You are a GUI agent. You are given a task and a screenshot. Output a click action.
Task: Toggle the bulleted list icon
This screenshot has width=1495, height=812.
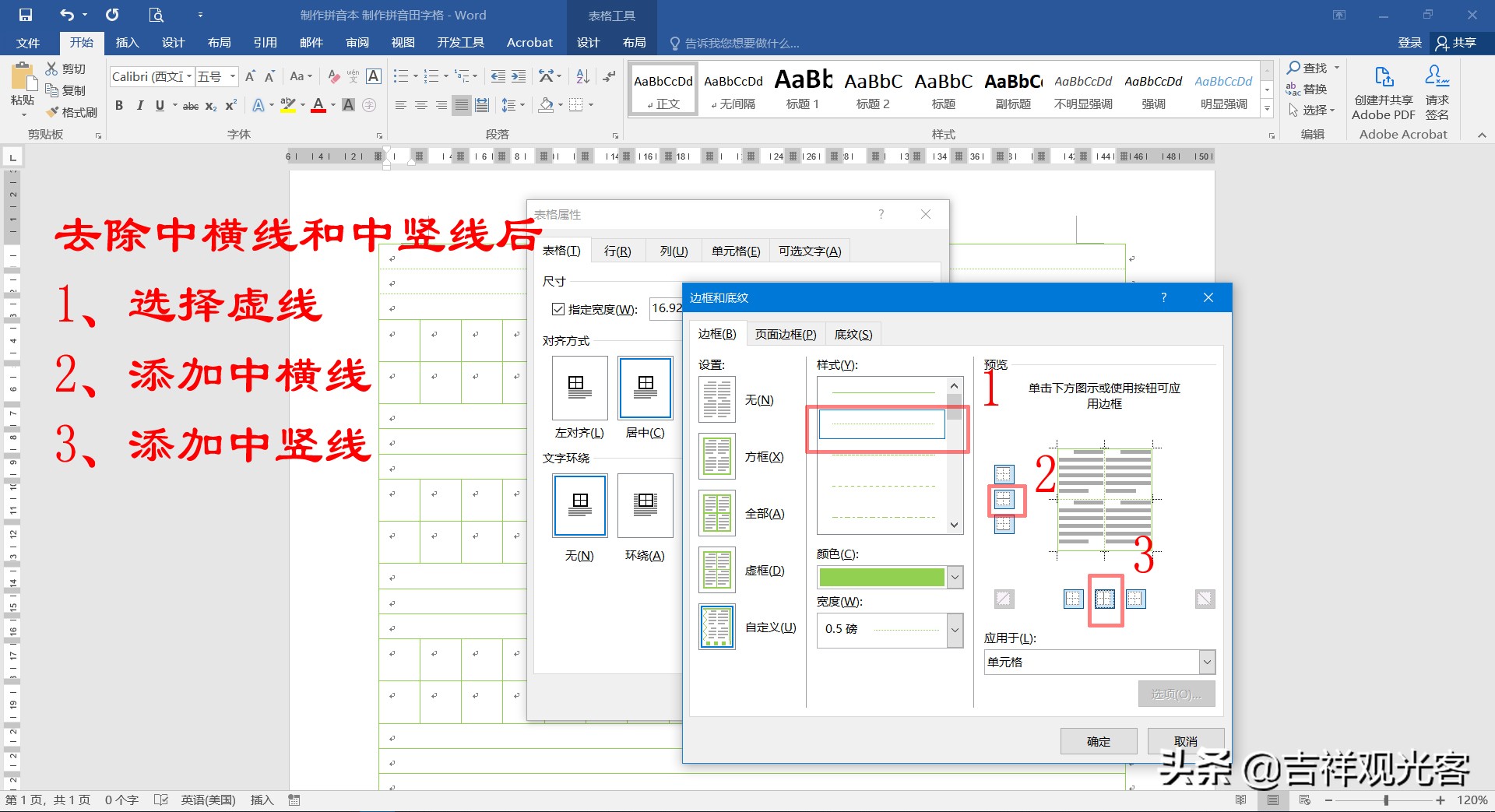coord(399,76)
